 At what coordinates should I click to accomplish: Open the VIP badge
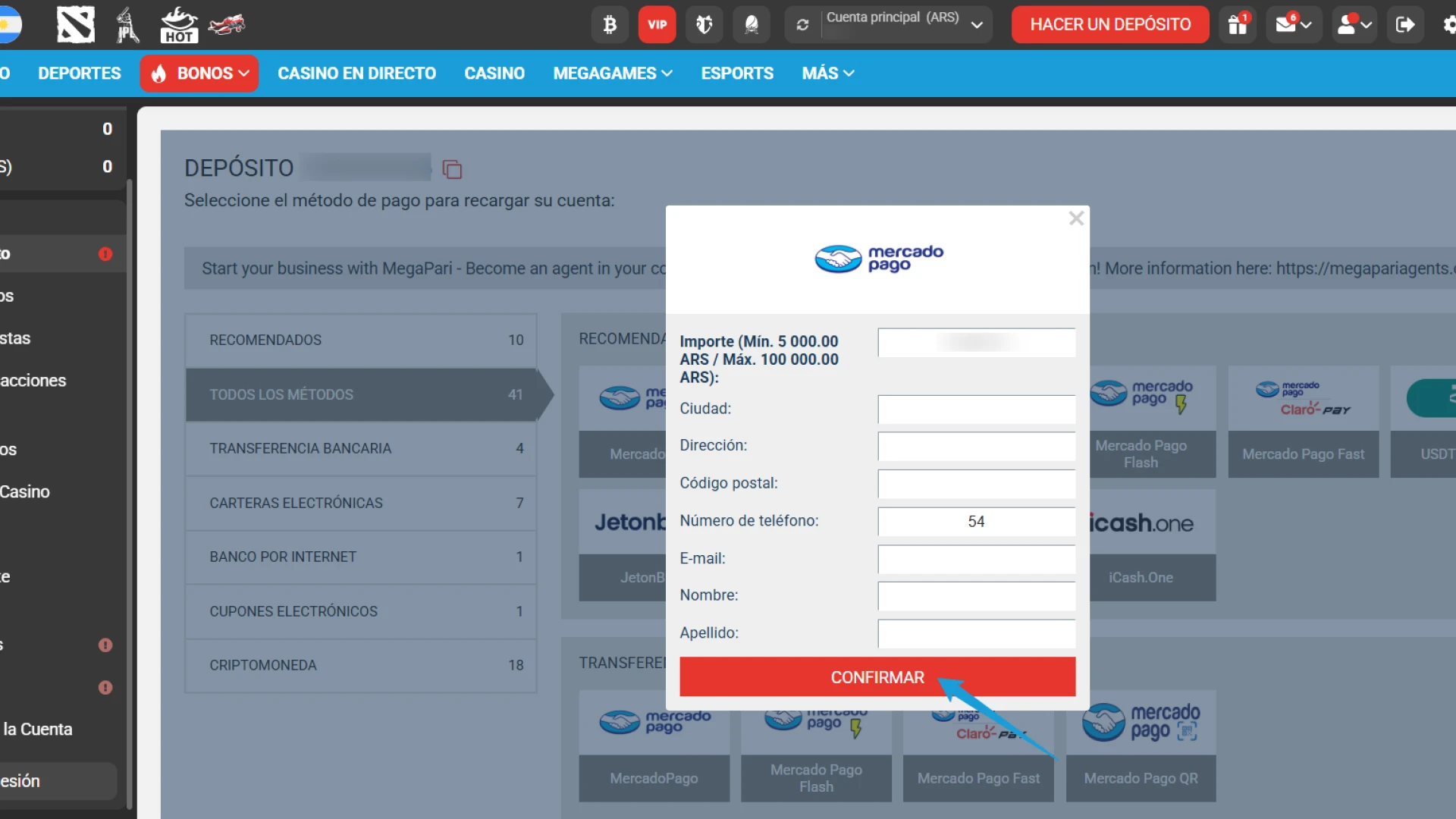click(657, 24)
